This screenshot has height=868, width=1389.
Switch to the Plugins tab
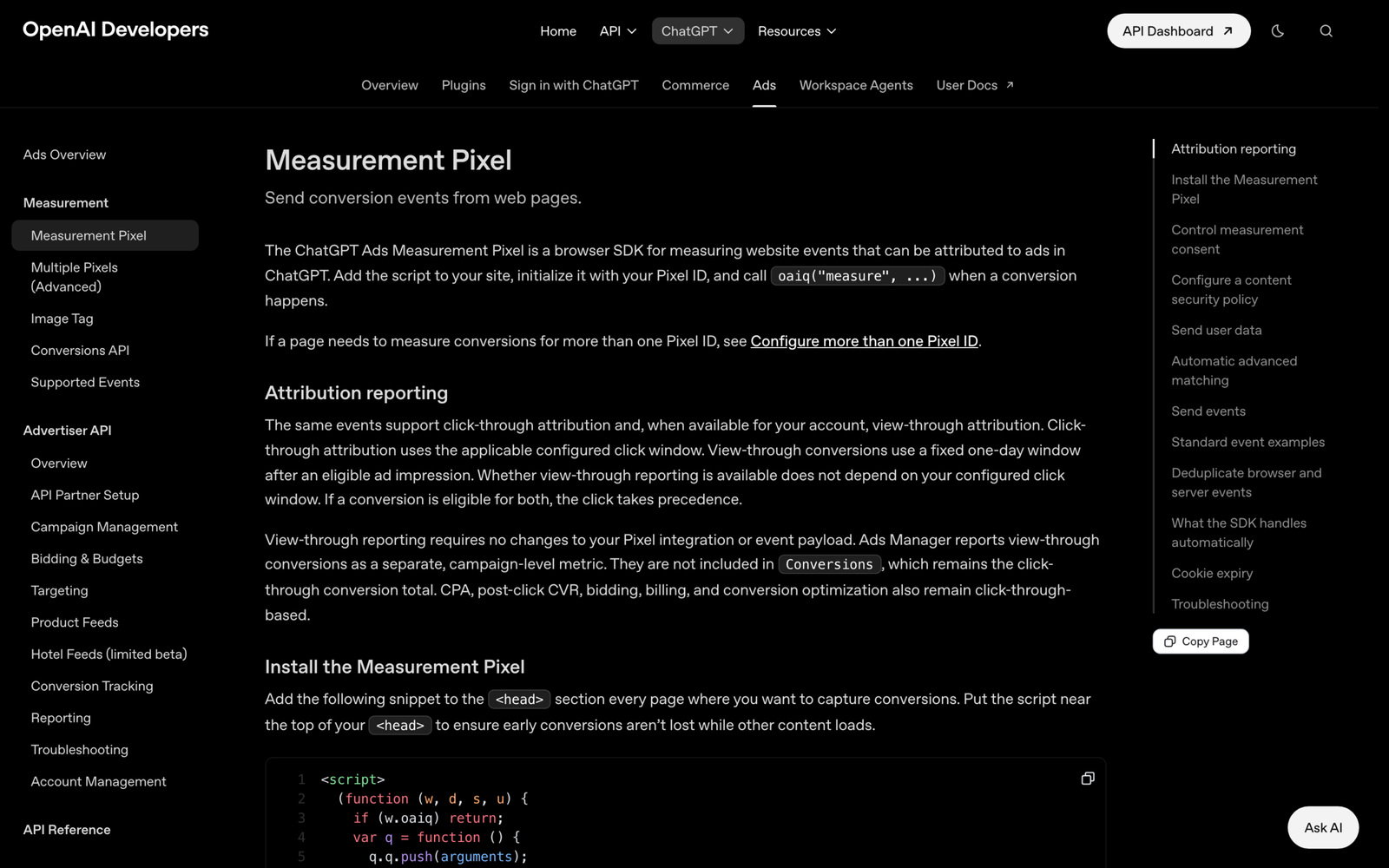pos(464,85)
